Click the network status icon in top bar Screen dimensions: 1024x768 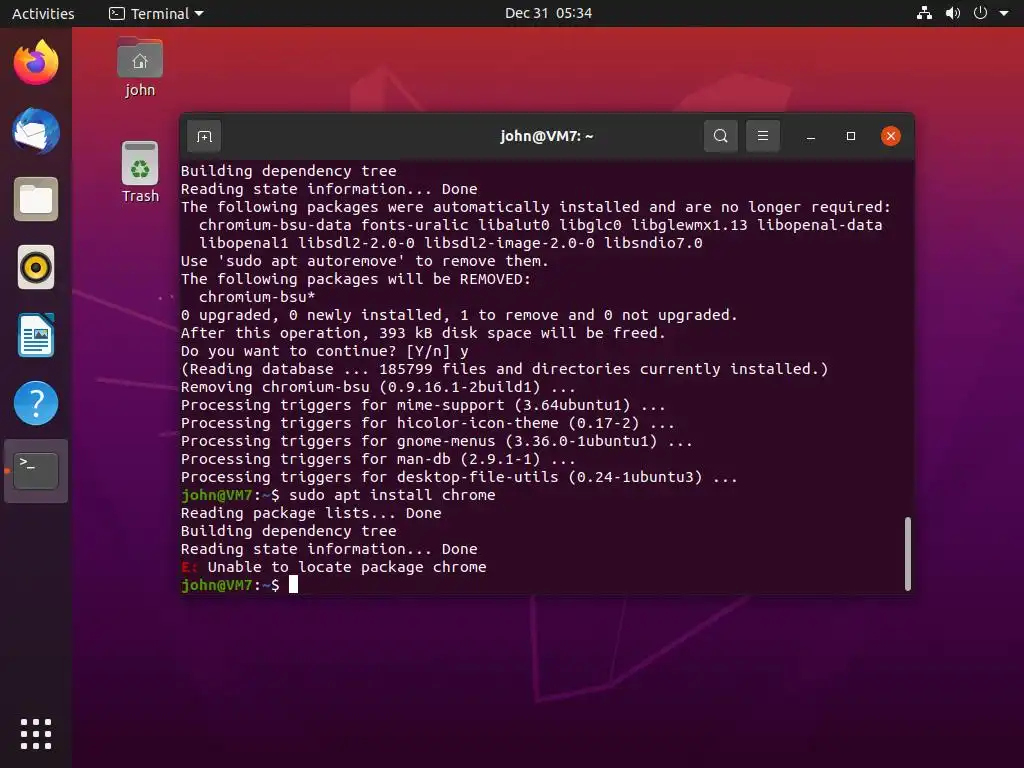(x=924, y=13)
